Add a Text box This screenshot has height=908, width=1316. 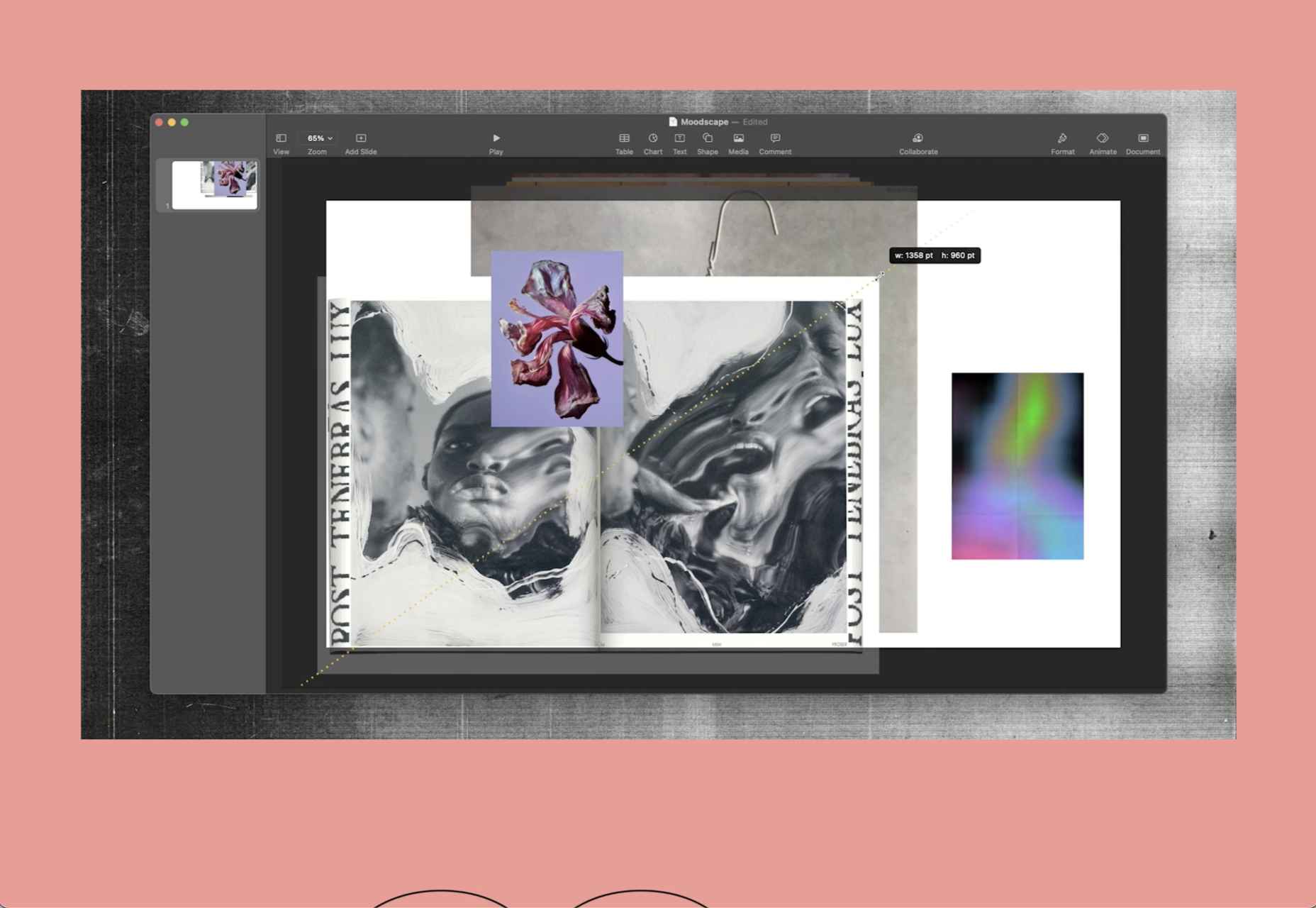[679, 143]
